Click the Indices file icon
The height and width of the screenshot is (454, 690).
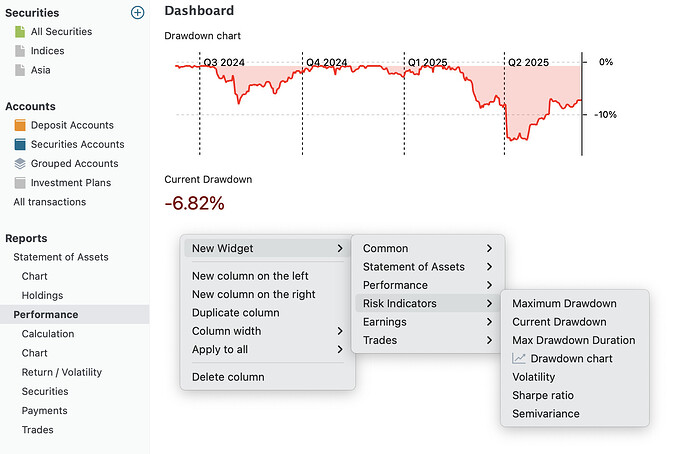tap(20, 51)
